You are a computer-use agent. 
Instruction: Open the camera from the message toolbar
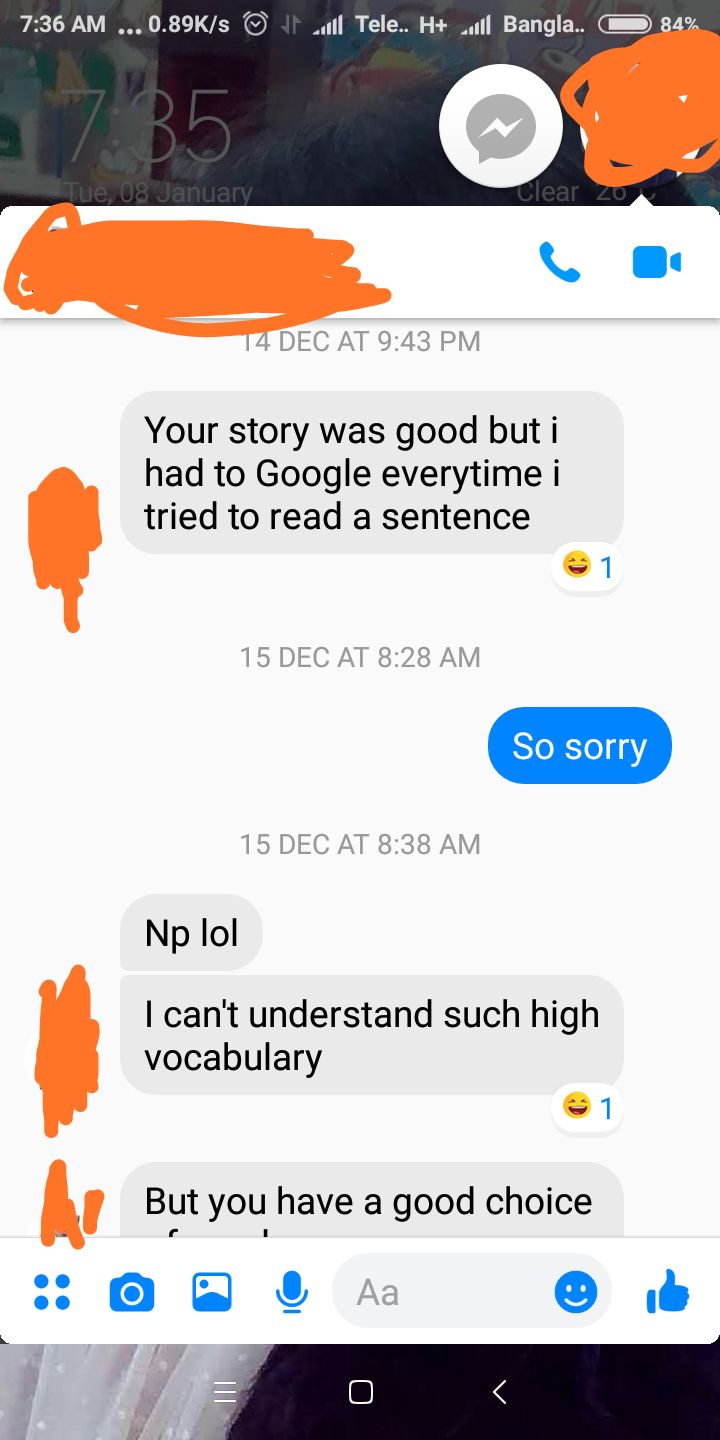pos(131,1293)
